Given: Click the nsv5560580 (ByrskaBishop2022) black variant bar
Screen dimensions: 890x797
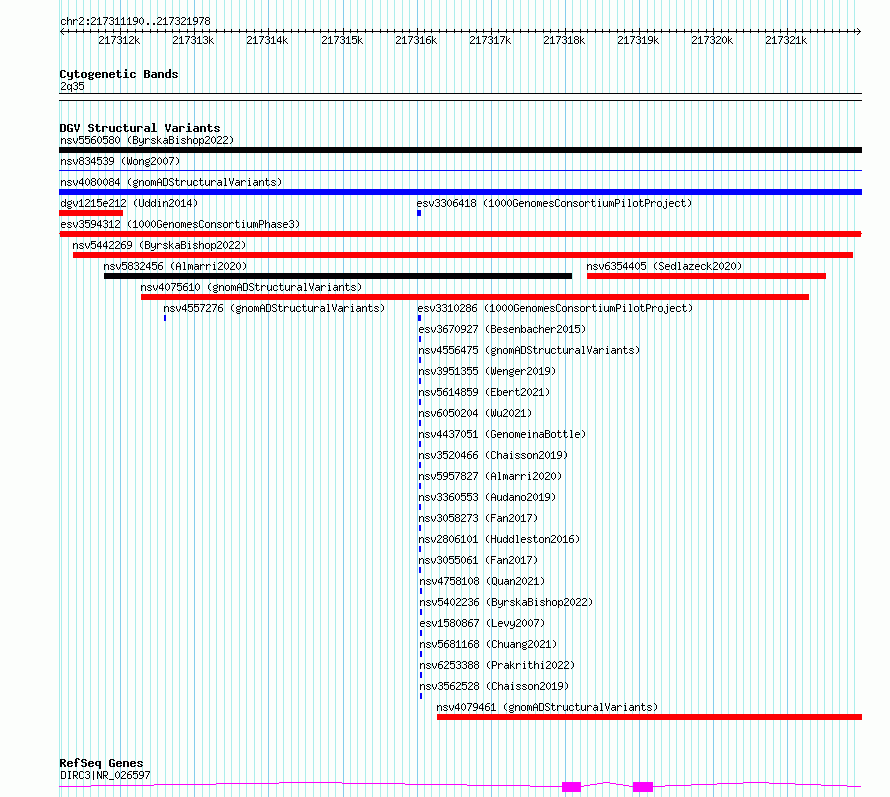Looking at the screenshot, I should pyautogui.click(x=460, y=150).
